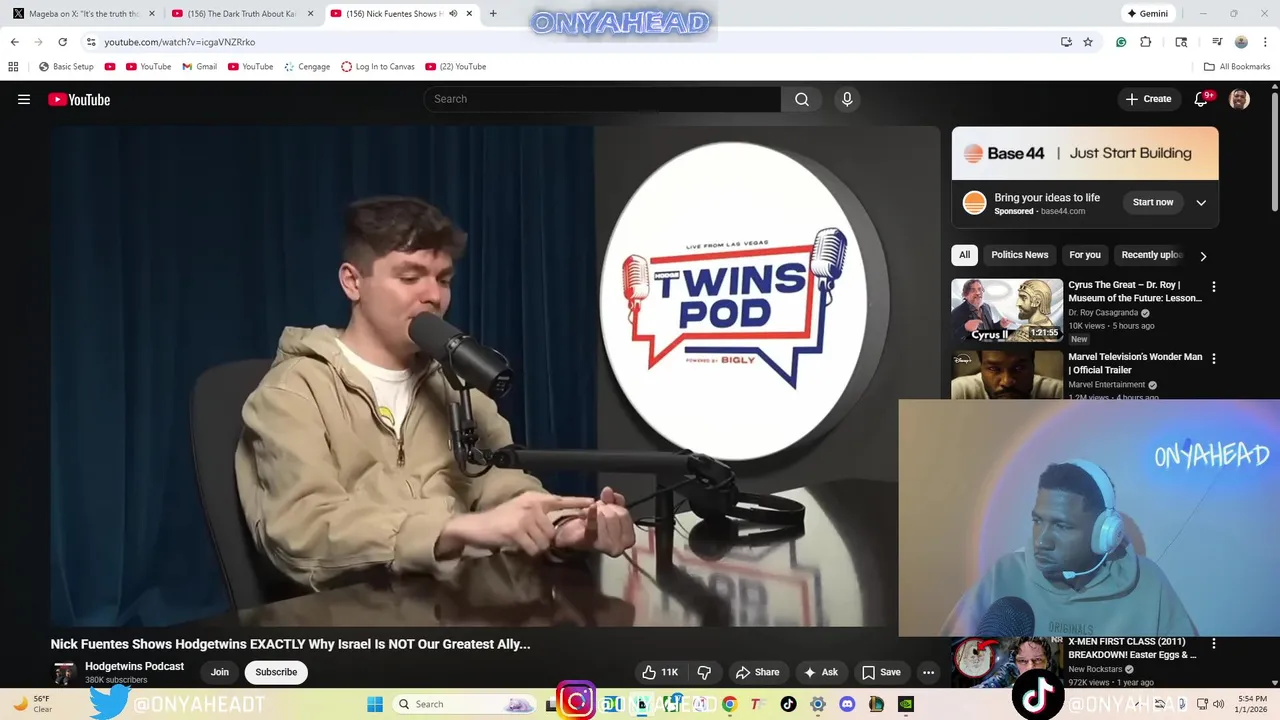The image size is (1280, 720).
Task: Open options for Wonder Man trailer
Action: 1214,358
